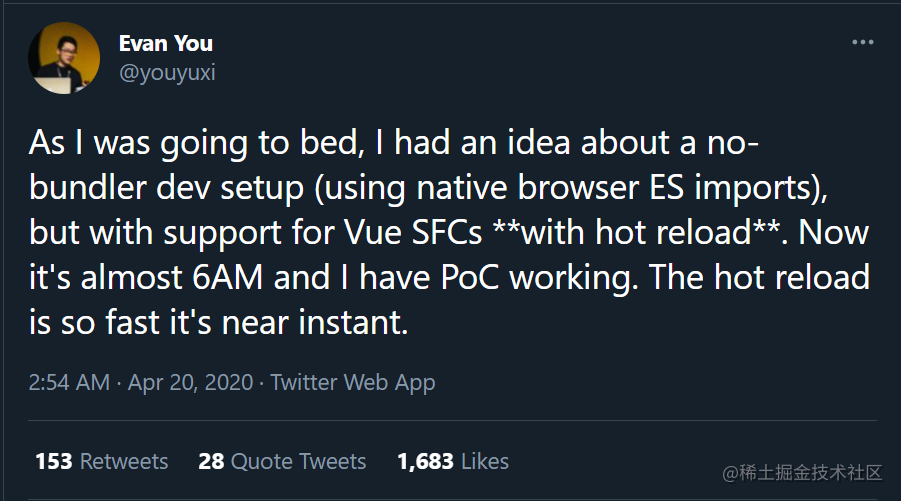View the 28 Quote Tweets
Image resolution: width=901 pixels, height=501 pixels.
tap(282, 461)
